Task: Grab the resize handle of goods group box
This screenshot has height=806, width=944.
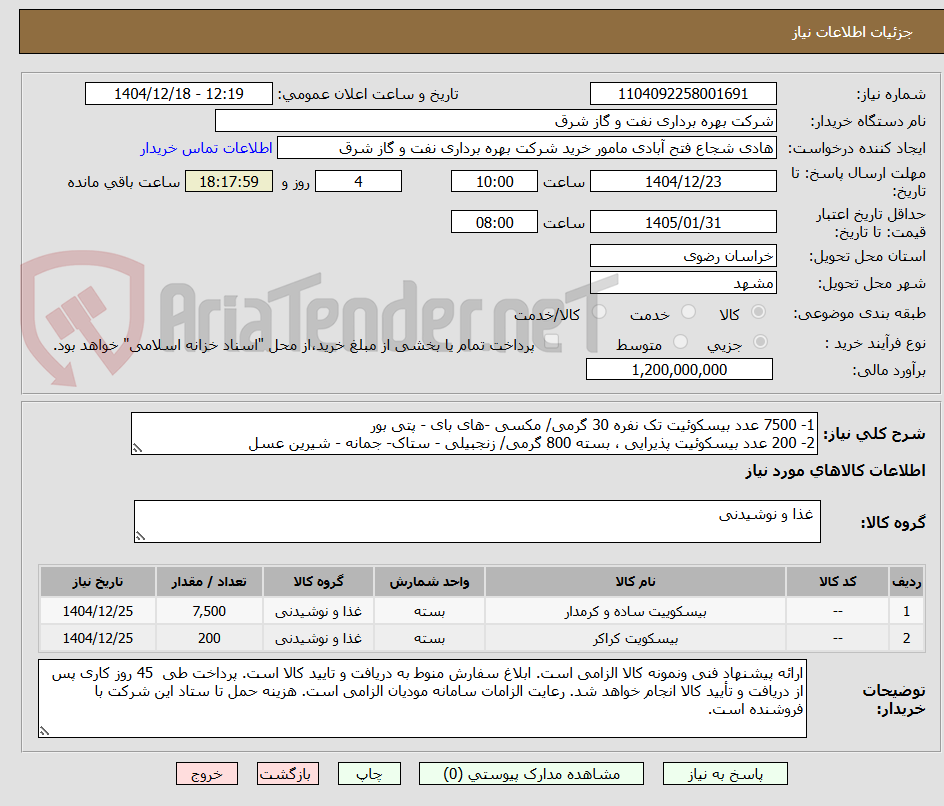Action: [140, 536]
